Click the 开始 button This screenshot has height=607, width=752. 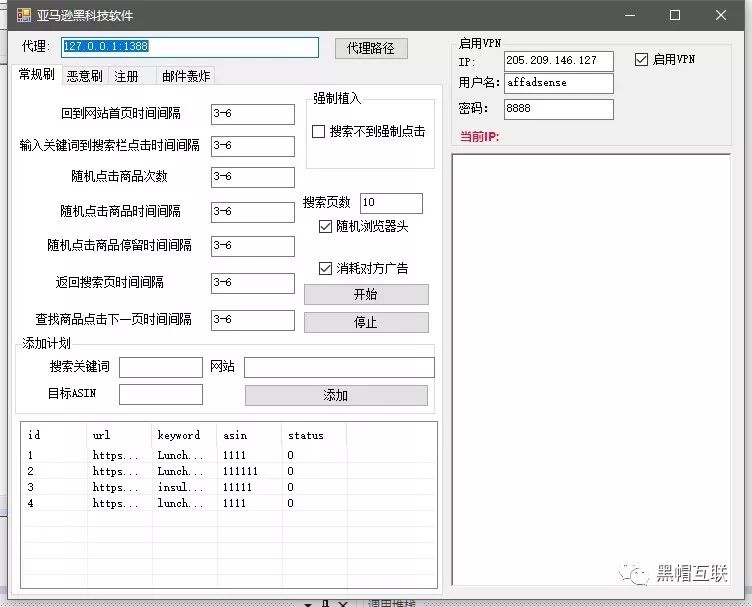pyautogui.click(x=366, y=294)
